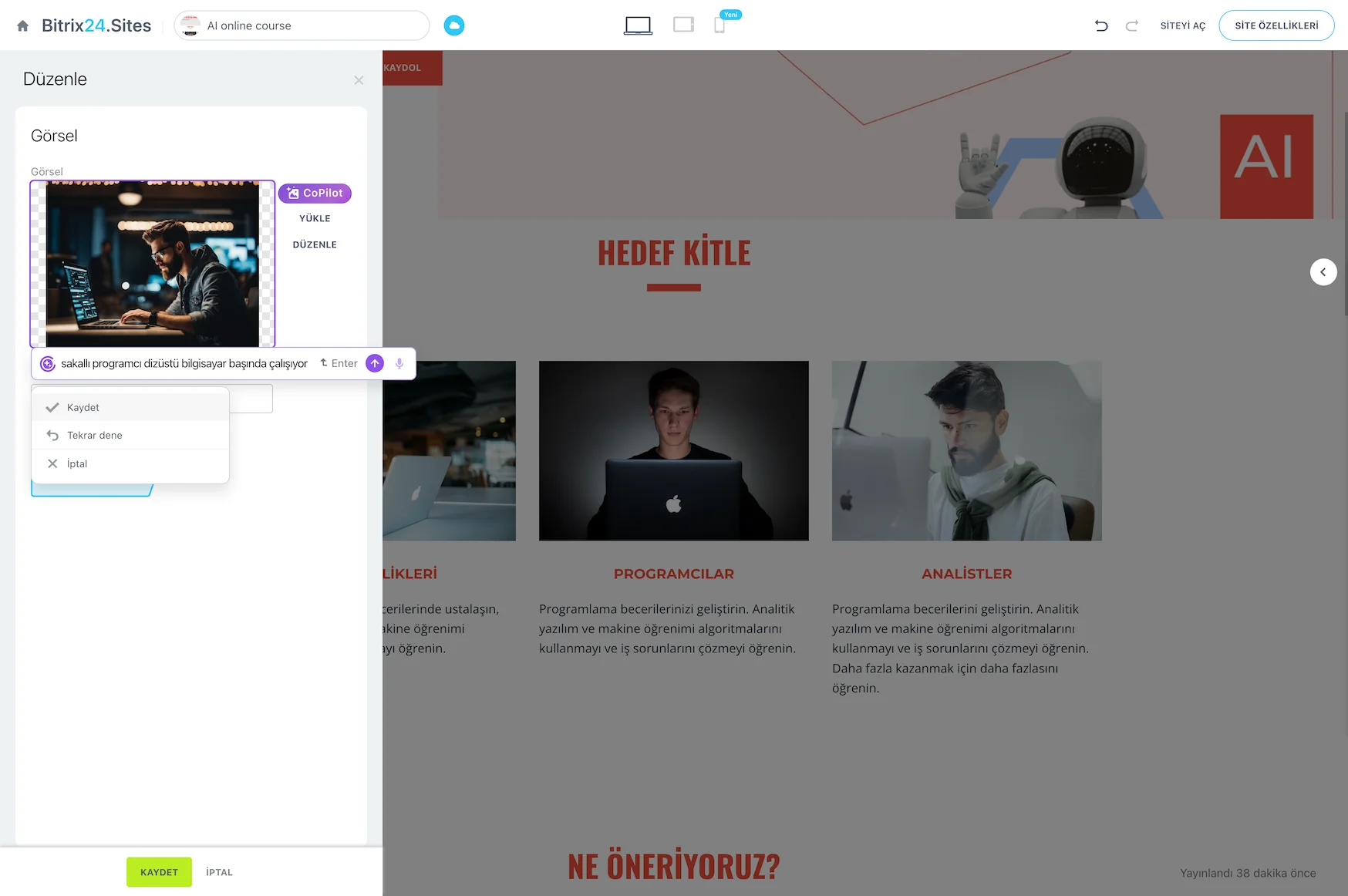Switch to desktop preview mode

click(638, 25)
